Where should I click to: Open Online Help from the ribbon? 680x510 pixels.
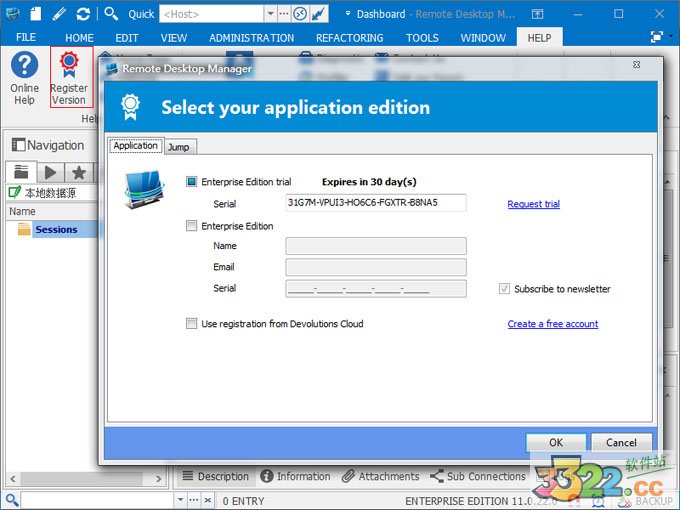coord(24,76)
